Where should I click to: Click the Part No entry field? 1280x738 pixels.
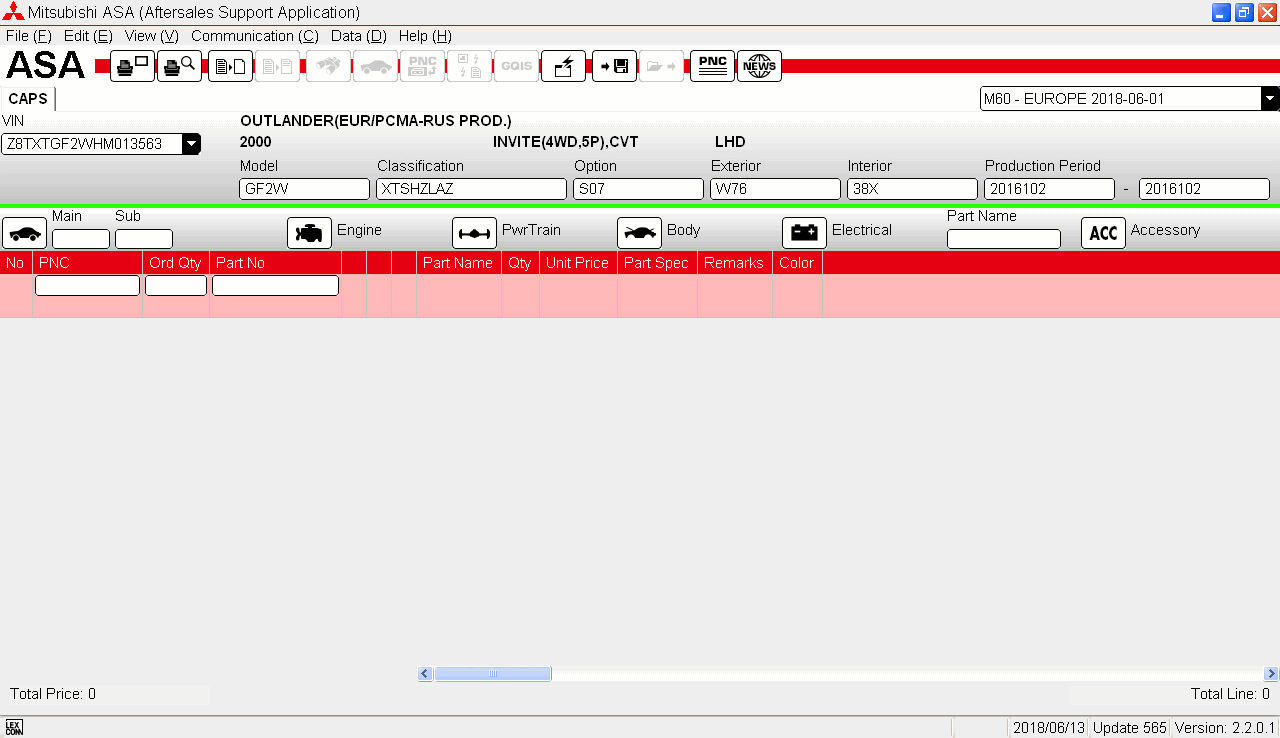click(275, 286)
